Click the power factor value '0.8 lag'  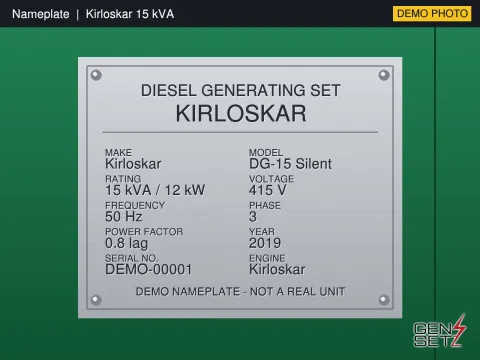click(126, 243)
